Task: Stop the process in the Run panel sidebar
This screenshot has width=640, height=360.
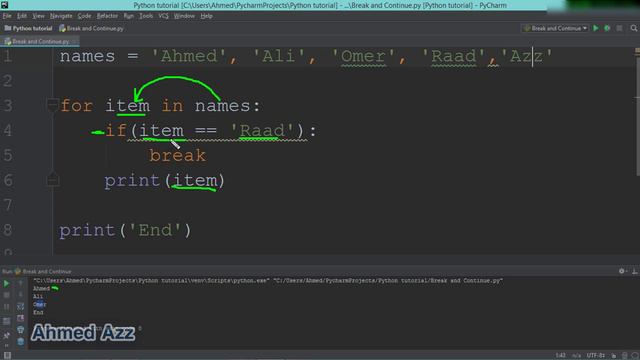Action: coord(7,295)
